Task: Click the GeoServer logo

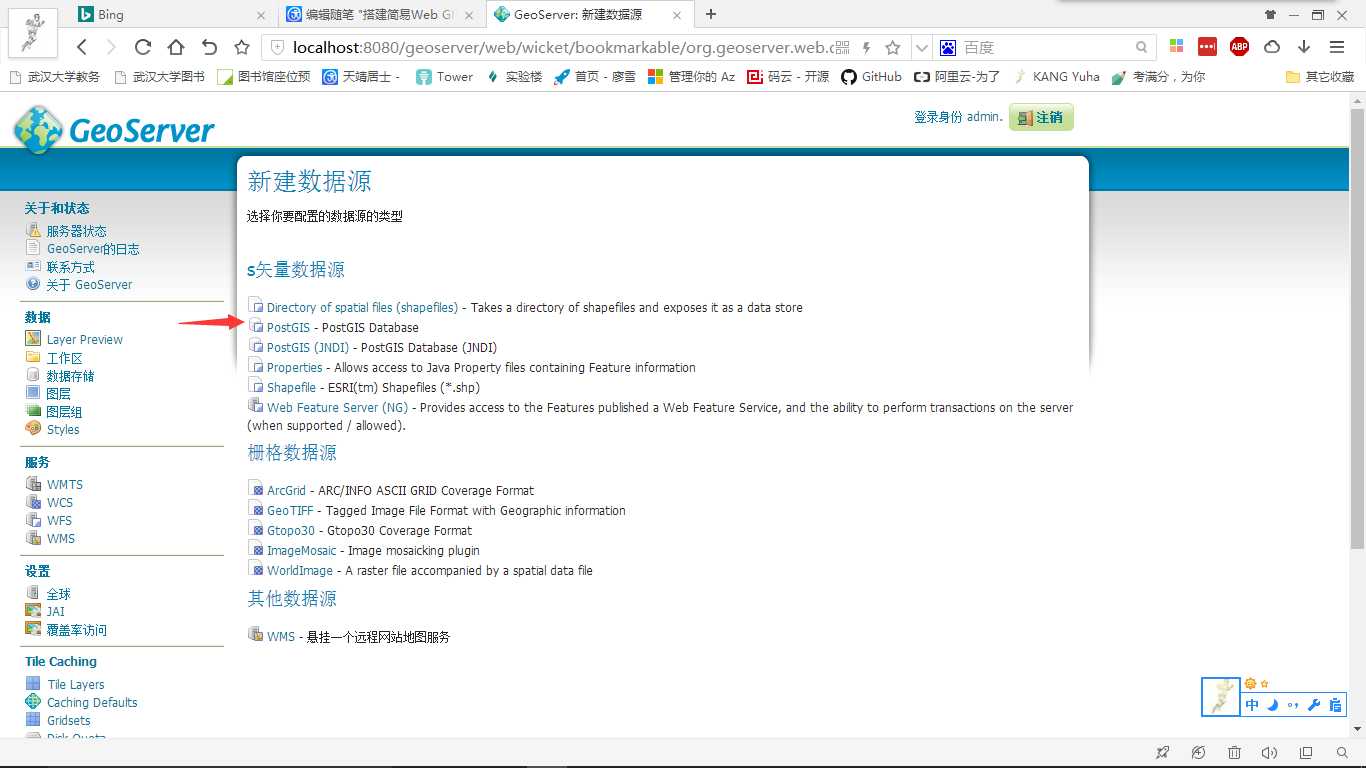Action: click(113, 130)
